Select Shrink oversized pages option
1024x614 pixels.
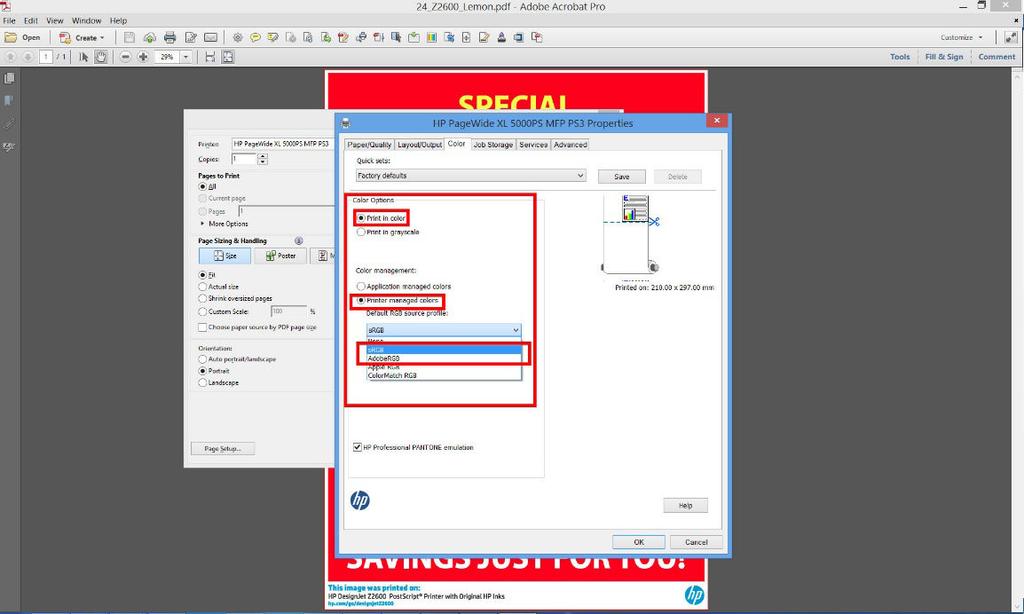click(x=202, y=299)
